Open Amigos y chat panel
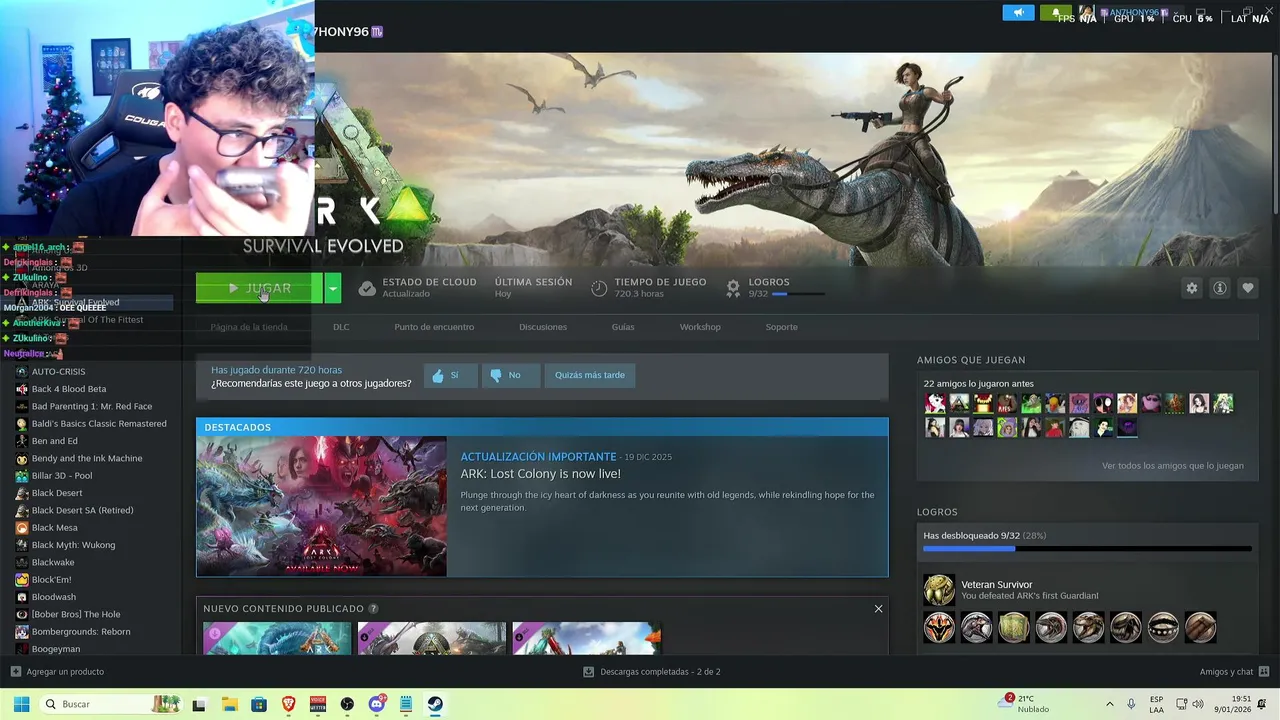This screenshot has width=1280, height=720. click(1235, 672)
